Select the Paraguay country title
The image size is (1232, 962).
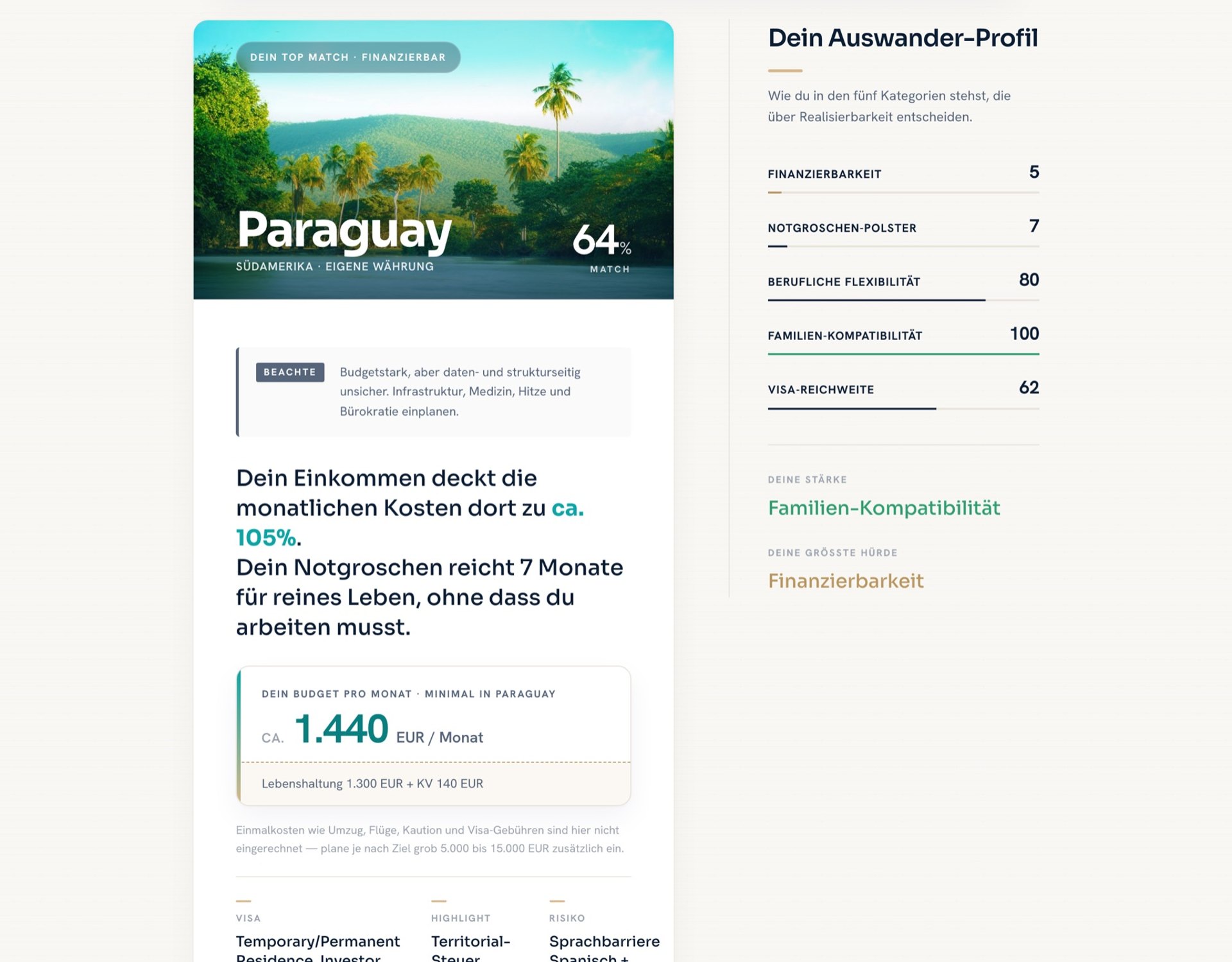pos(345,230)
